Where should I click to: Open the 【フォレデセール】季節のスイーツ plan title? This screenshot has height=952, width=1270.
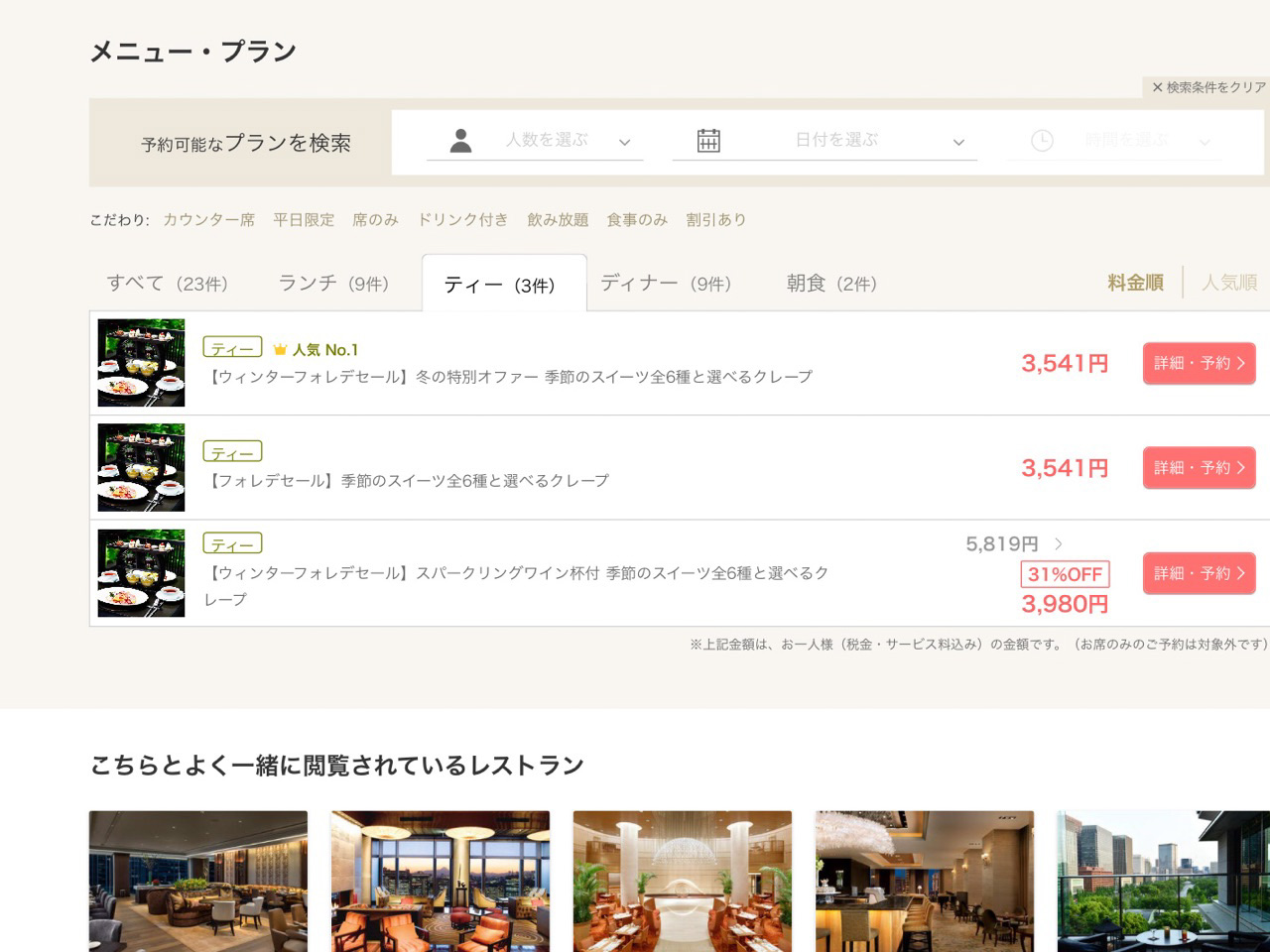click(x=407, y=481)
